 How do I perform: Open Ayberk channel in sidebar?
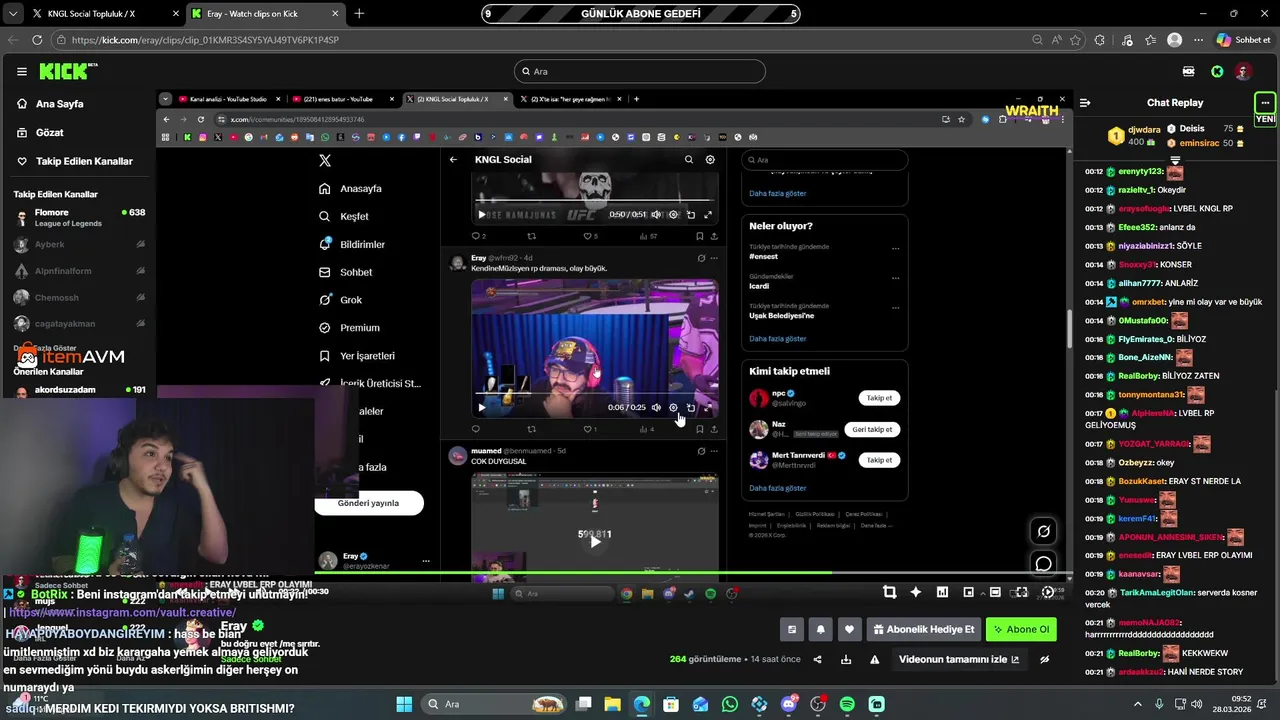tap(78, 244)
